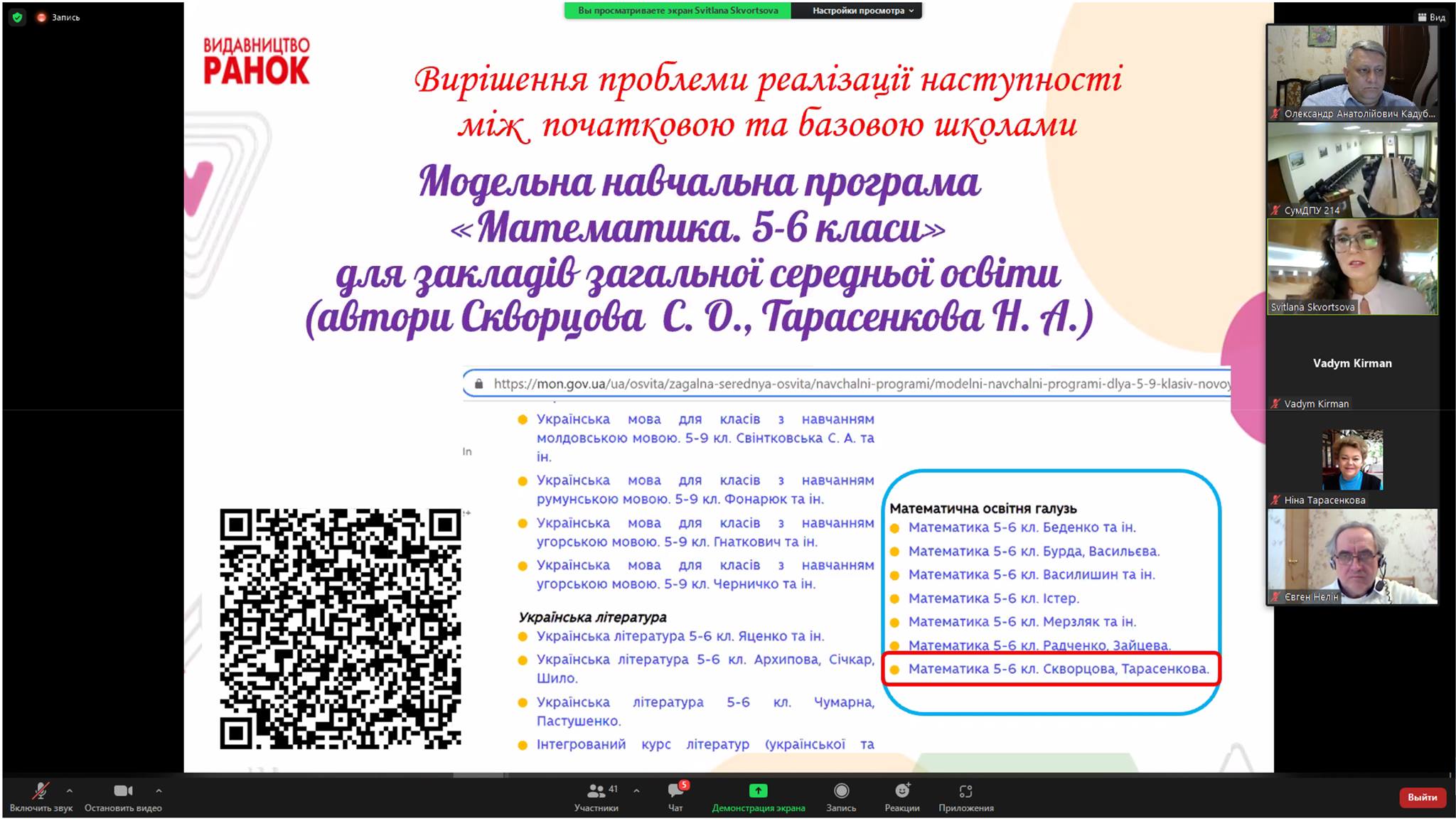This screenshot has height=821, width=1456.
Task: Click the Запись record icon
Action: pyautogui.click(x=841, y=791)
